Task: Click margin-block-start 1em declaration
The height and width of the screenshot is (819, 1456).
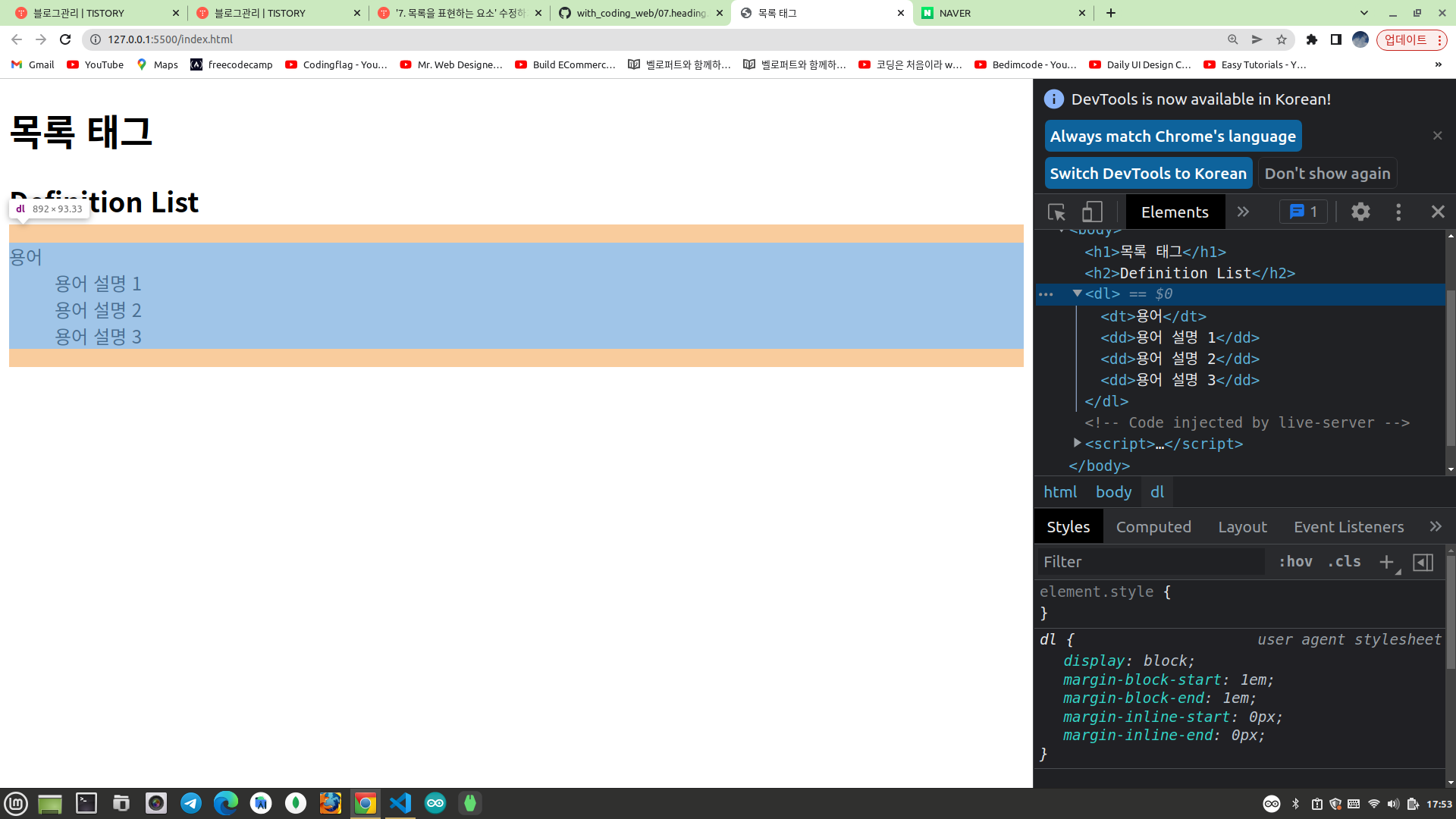Action: [x=1168, y=679]
